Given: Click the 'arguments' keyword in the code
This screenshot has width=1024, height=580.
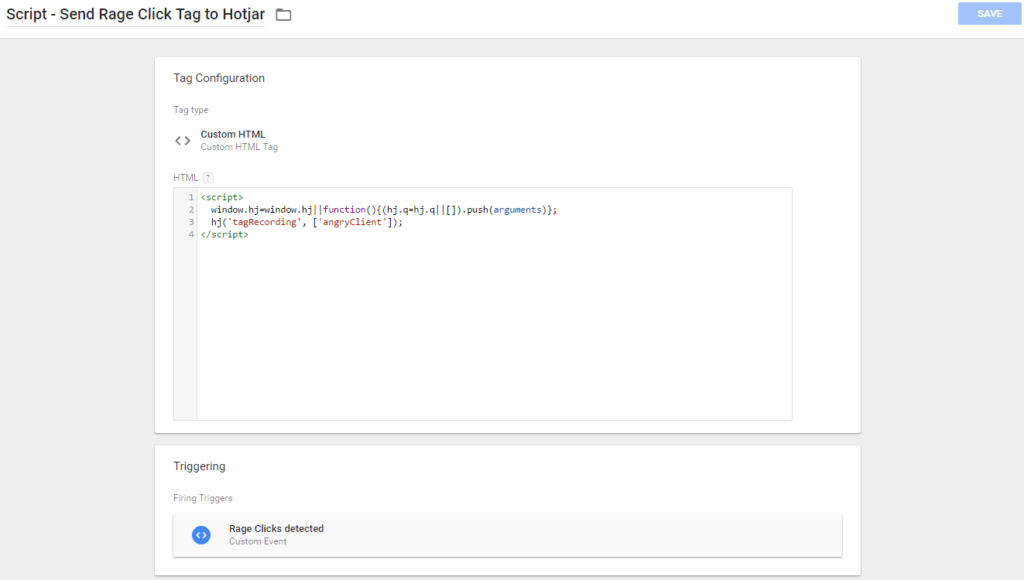Looking at the screenshot, I should point(517,210).
